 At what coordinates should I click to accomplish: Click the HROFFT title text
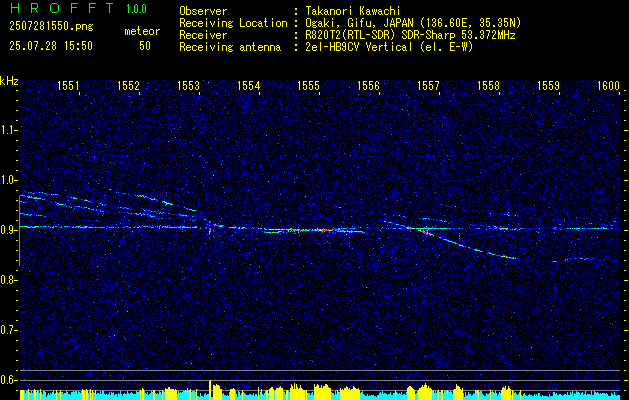point(62,8)
